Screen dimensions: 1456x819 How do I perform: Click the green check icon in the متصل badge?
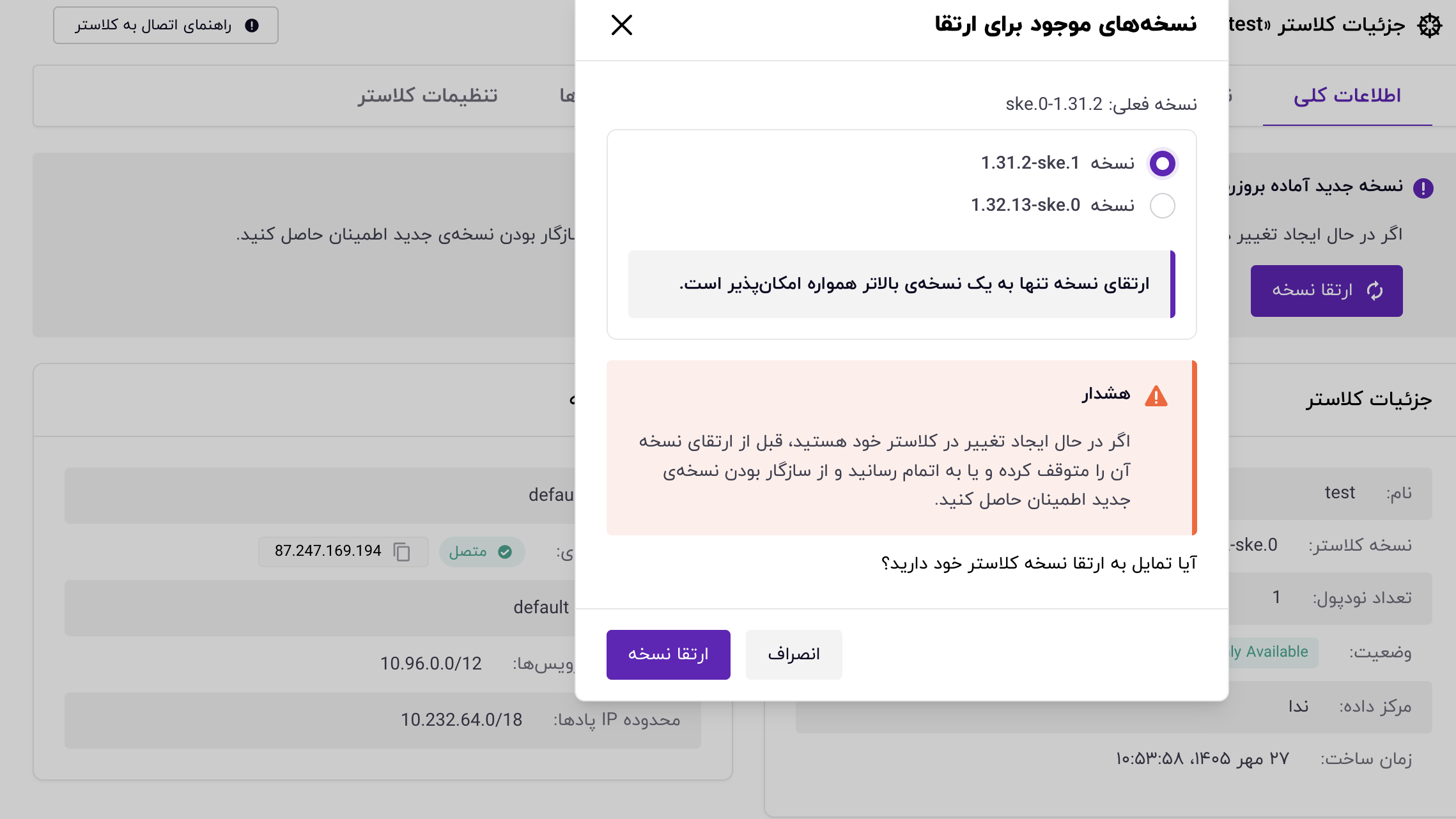(505, 551)
